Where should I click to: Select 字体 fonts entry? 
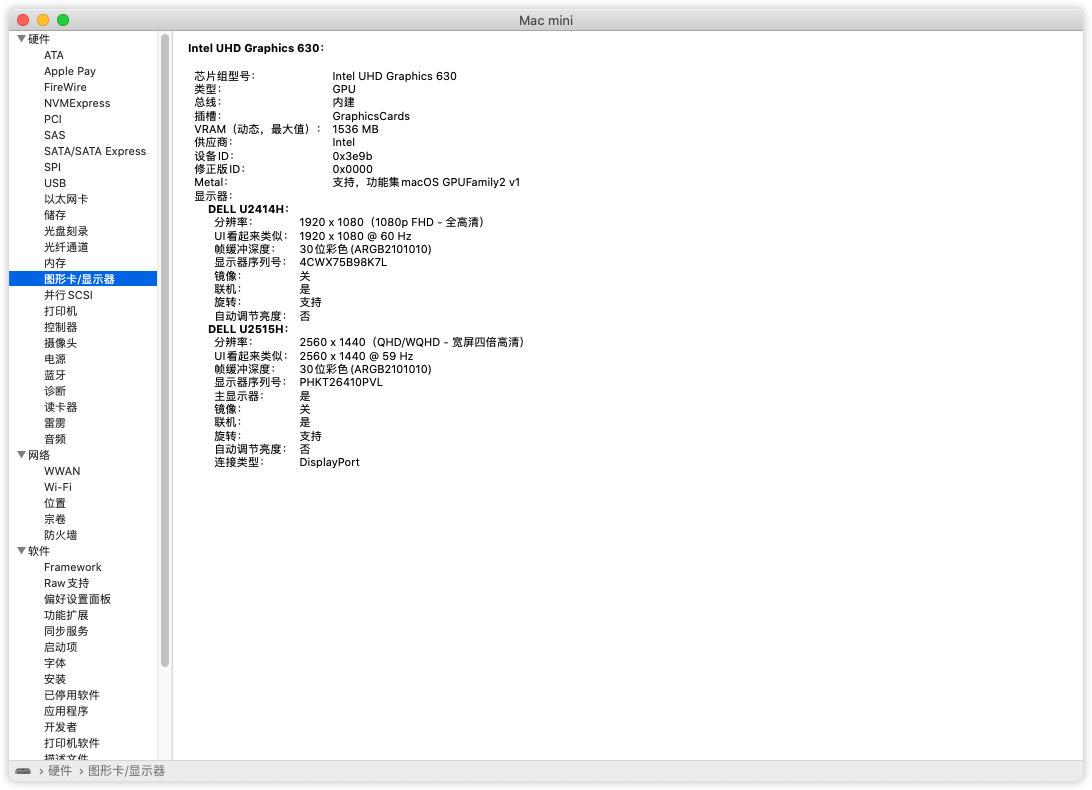[x=55, y=664]
